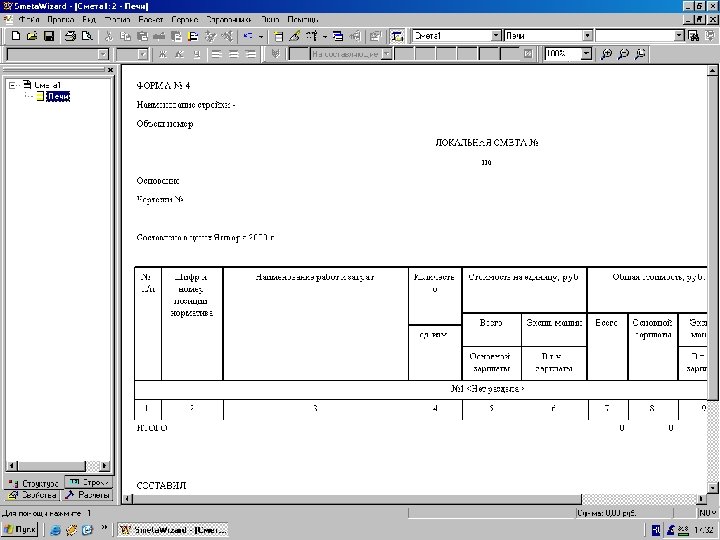
Task: Open the 100% zoom level dropdown
Action: point(586,54)
